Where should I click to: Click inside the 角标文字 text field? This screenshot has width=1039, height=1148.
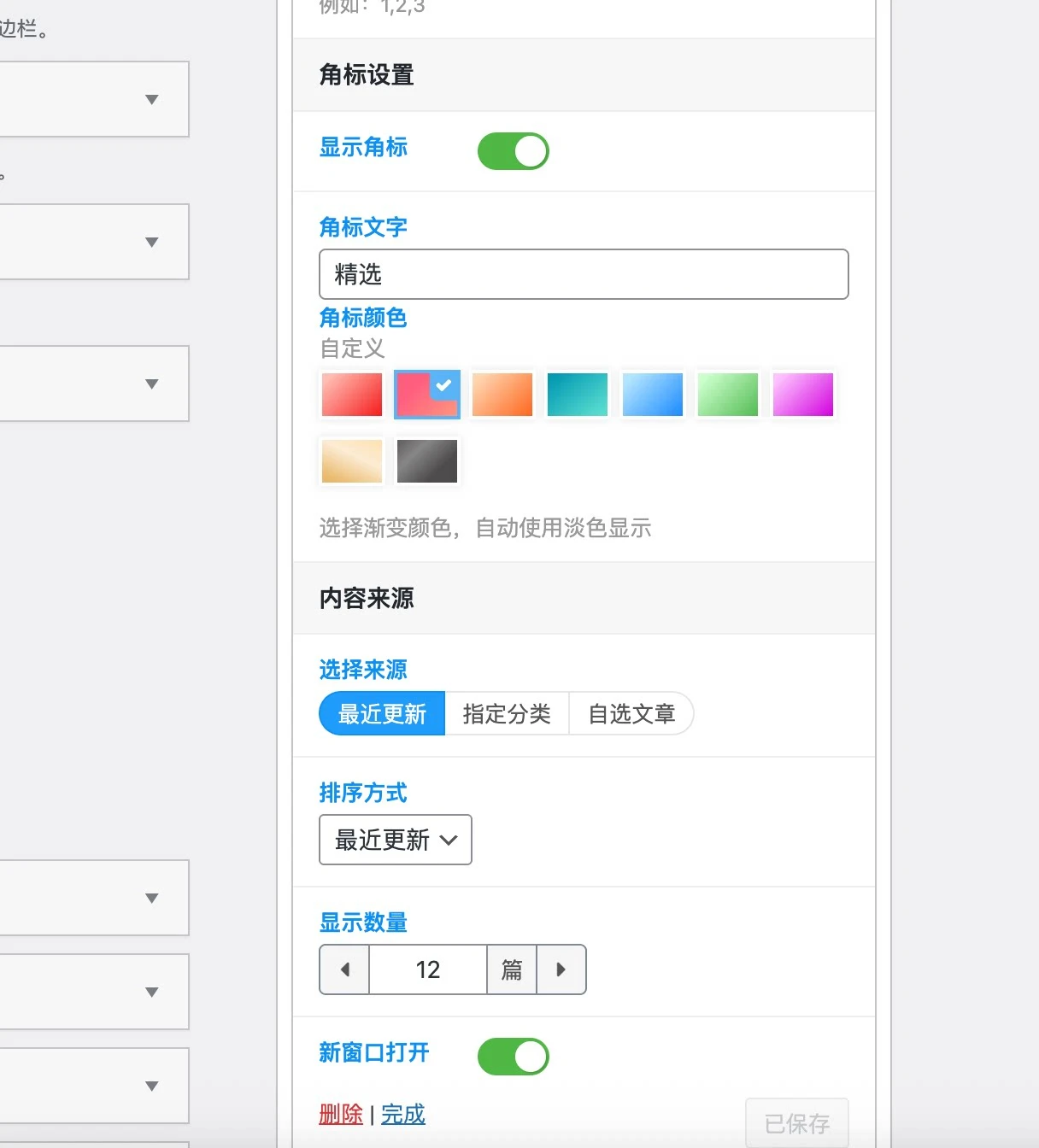point(584,274)
